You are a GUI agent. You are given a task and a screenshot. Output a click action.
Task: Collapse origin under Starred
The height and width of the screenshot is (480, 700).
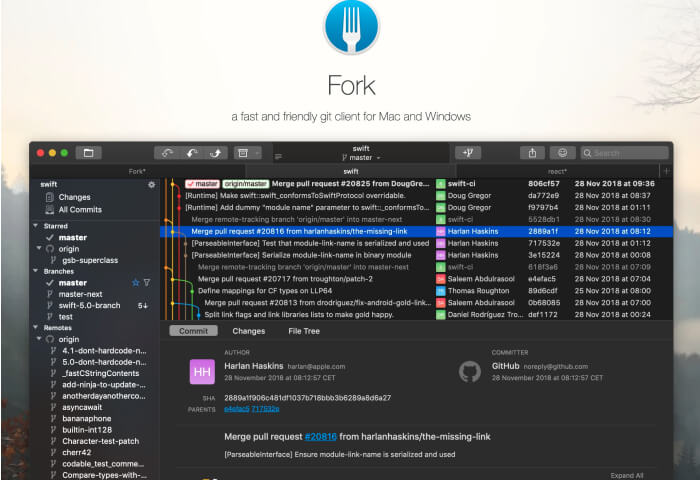click(39, 248)
